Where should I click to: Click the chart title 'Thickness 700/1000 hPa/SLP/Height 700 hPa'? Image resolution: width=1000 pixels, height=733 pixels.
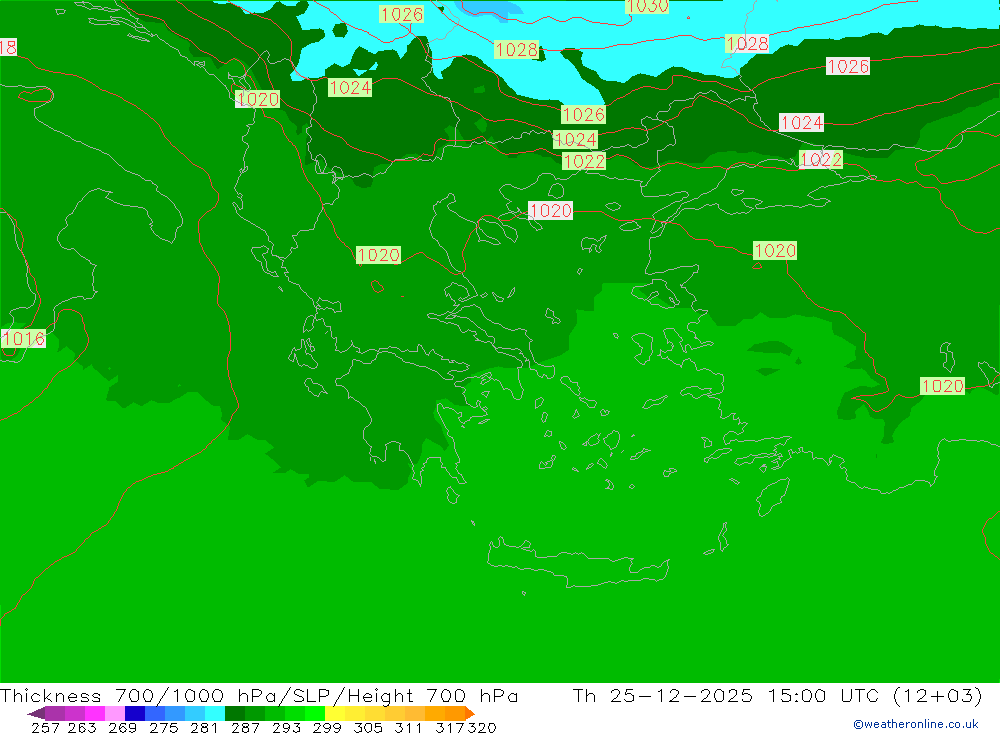(259, 695)
